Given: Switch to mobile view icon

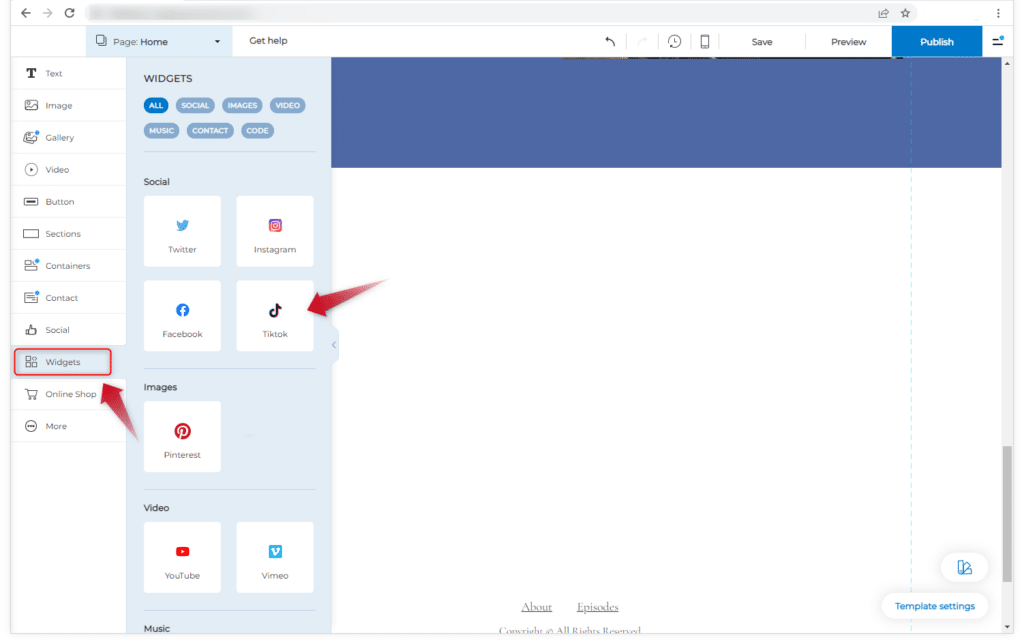Looking at the screenshot, I should coord(705,42).
